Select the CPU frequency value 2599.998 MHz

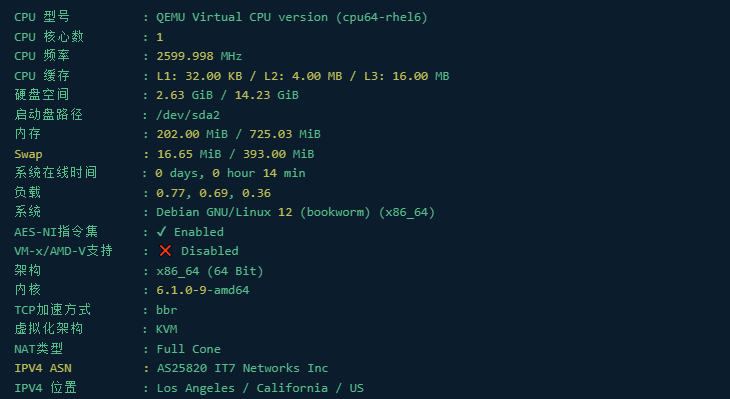199,56
